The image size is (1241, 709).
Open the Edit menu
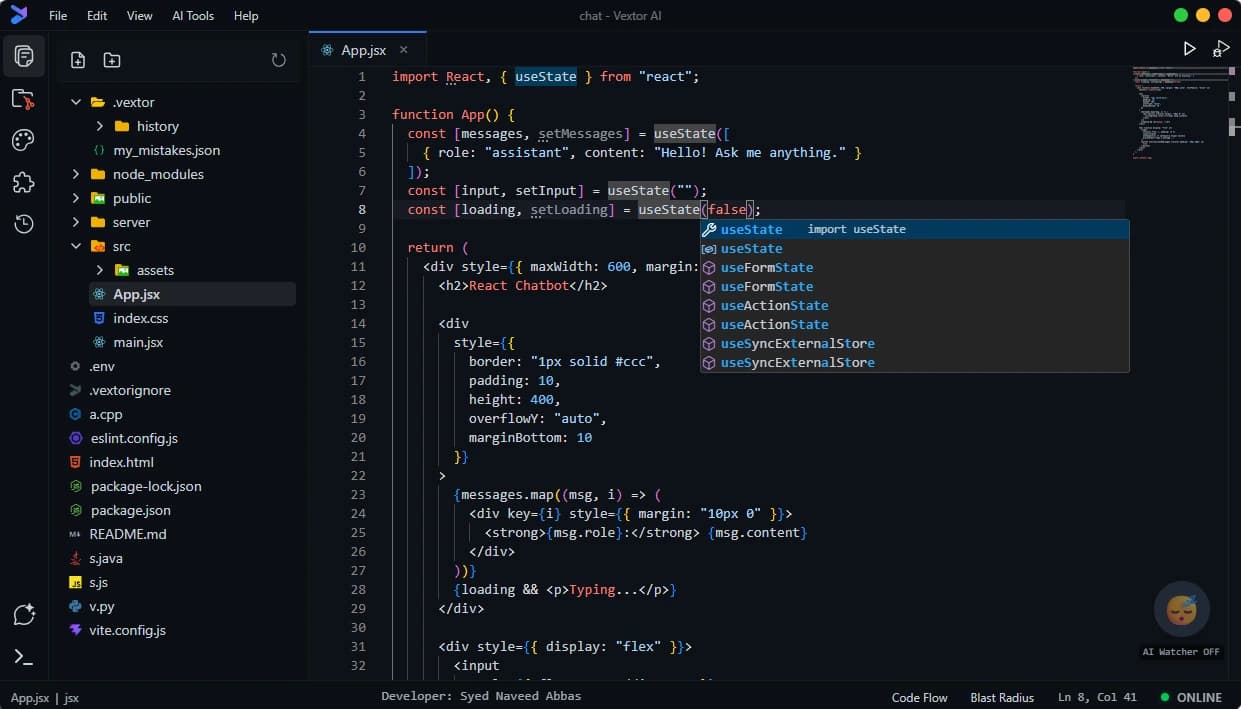point(97,16)
